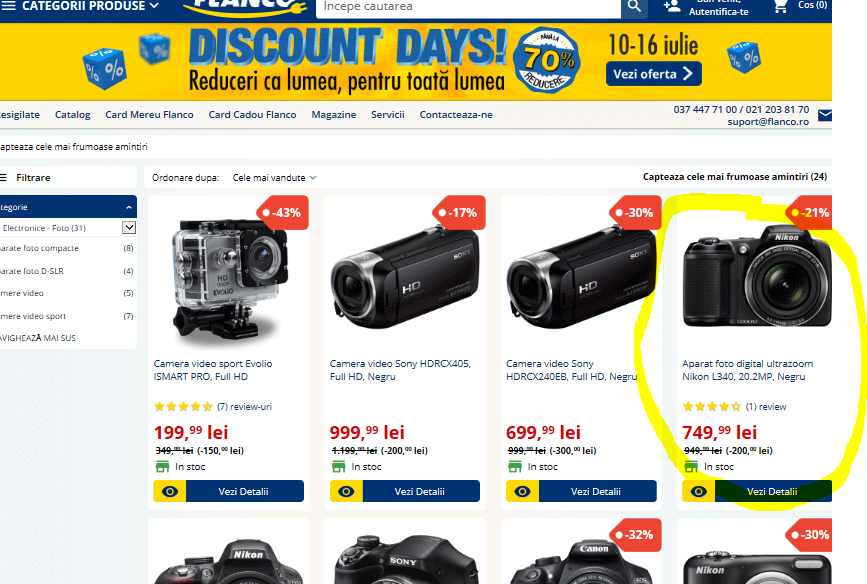Click the eye icon under Sony HDRCX405
This screenshot has width=867, height=584.
(x=346, y=491)
